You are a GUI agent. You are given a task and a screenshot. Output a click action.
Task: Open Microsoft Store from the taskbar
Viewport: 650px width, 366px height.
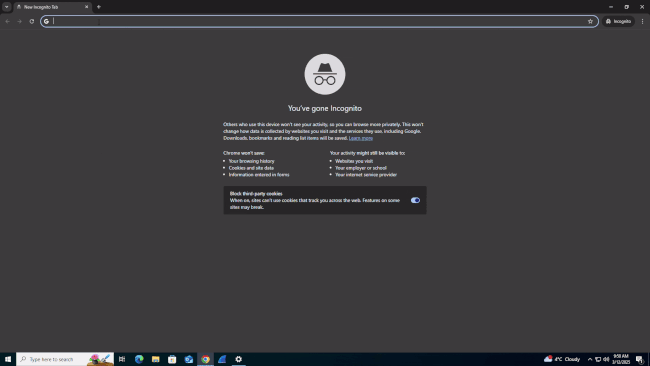(172, 359)
